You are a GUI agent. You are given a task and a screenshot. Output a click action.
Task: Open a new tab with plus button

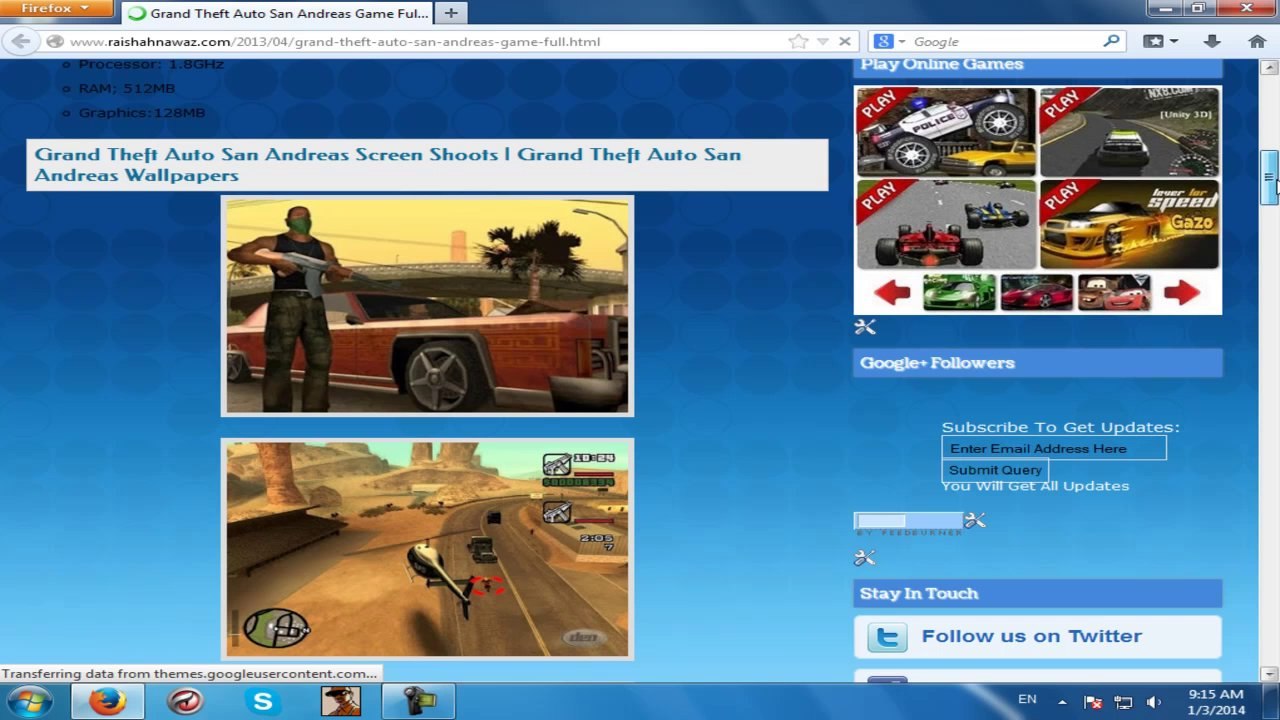click(x=451, y=13)
